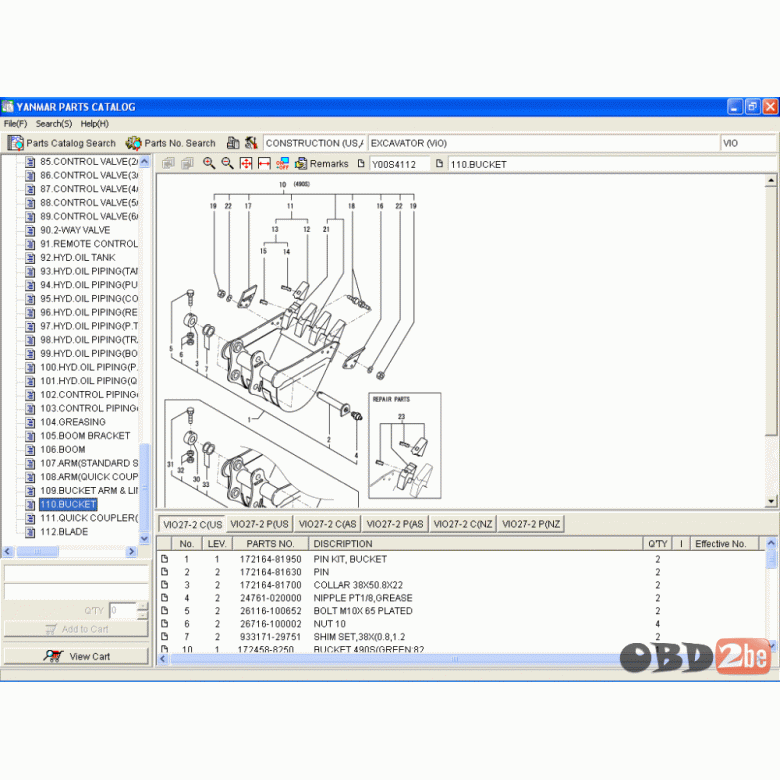The width and height of the screenshot is (780, 780).
Task: Click the diagram scroll-down arrow
Action: (771, 501)
